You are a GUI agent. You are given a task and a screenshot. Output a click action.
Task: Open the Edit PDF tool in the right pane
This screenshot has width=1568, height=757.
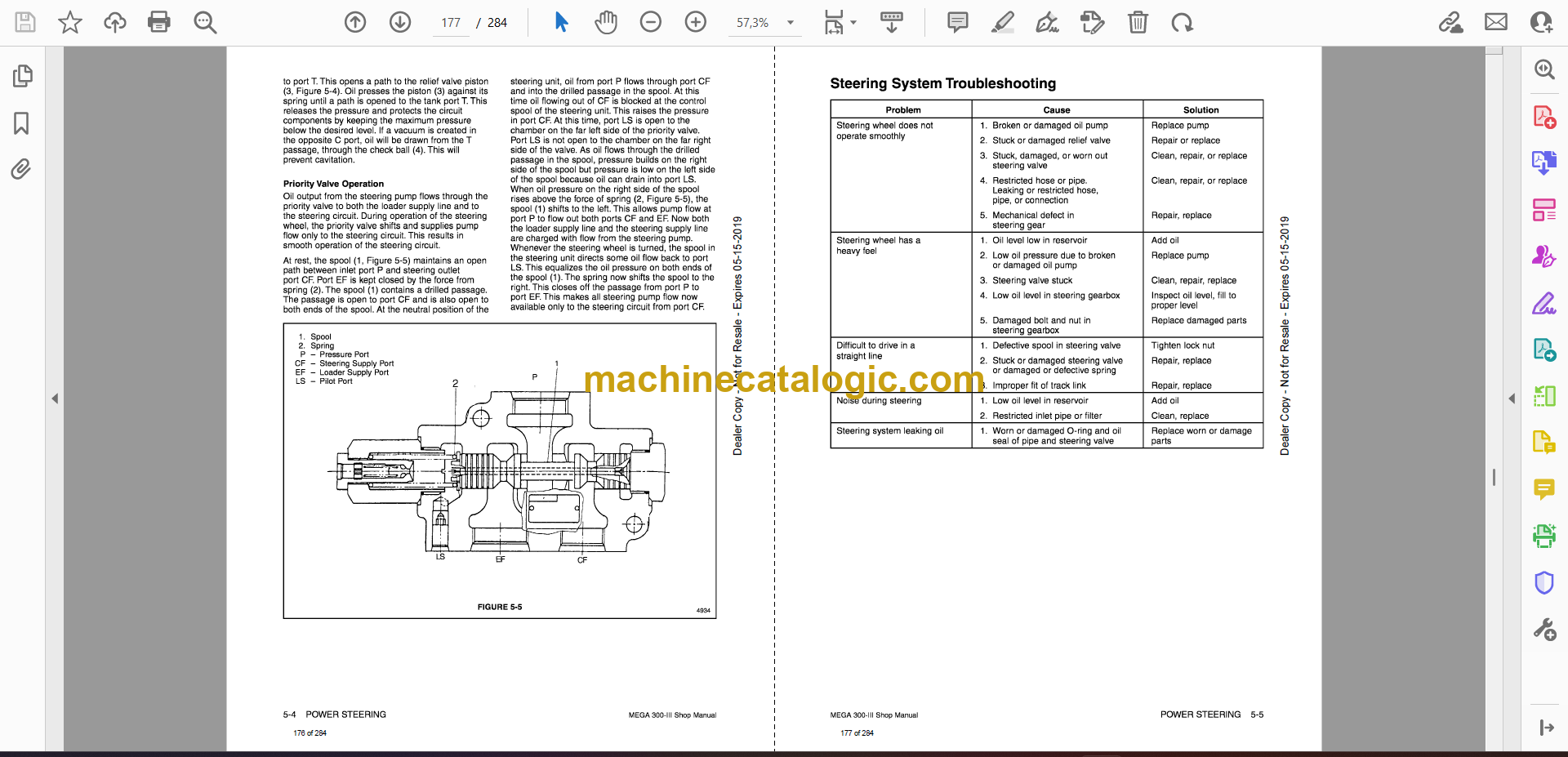(x=1544, y=443)
